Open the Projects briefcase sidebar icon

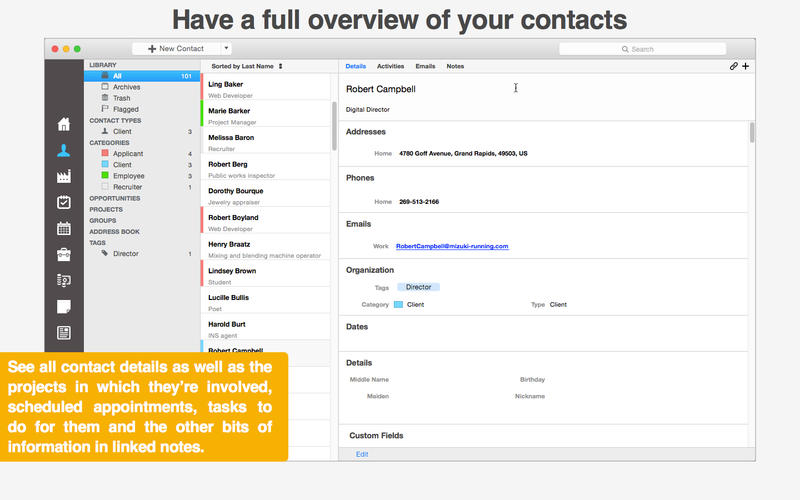pyautogui.click(x=64, y=254)
